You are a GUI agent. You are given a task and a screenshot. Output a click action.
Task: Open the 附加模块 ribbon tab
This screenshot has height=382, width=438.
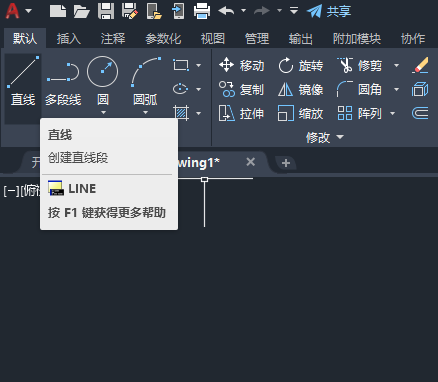tap(357, 39)
